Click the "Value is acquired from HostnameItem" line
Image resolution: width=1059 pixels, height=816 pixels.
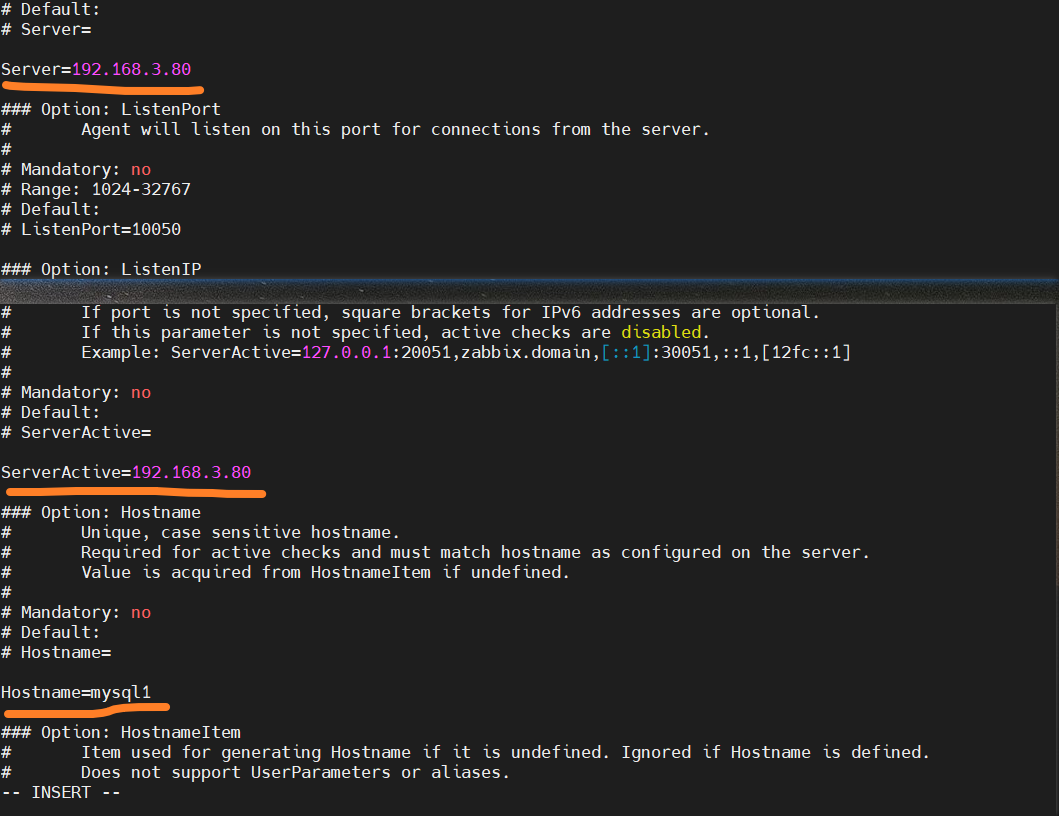coord(325,572)
